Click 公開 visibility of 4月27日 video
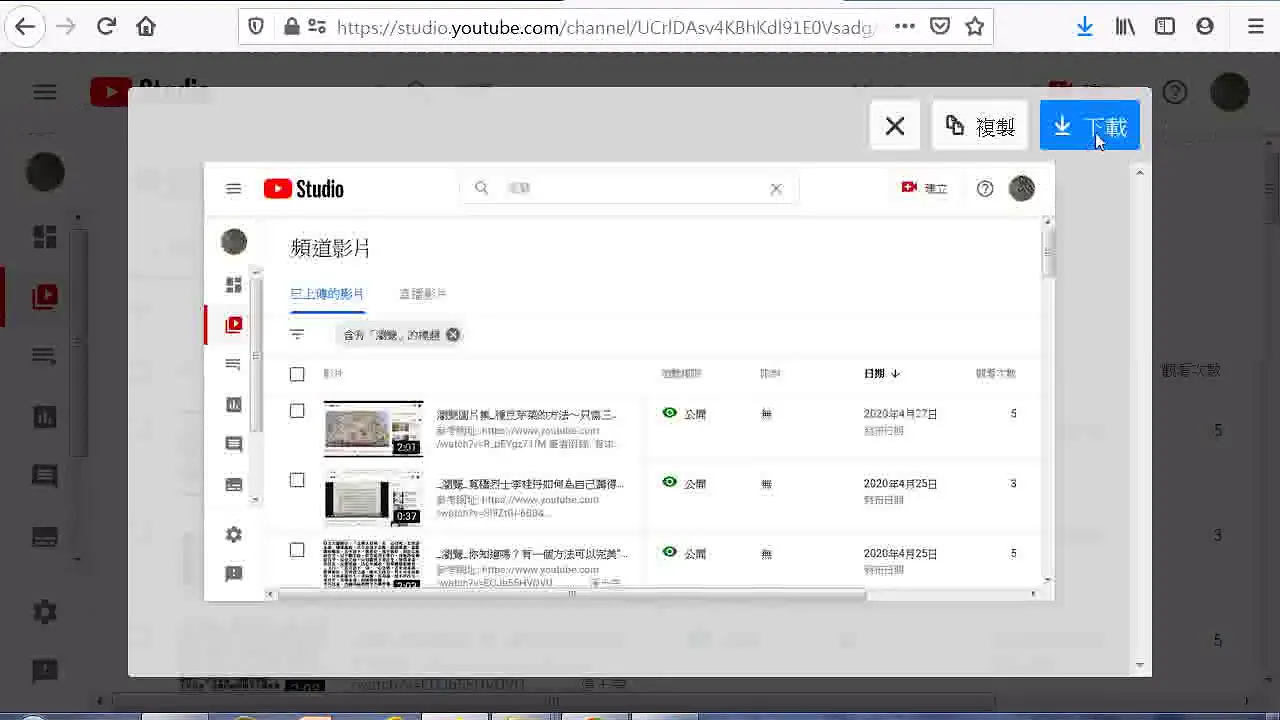This screenshot has height=720, width=1280. 684,413
